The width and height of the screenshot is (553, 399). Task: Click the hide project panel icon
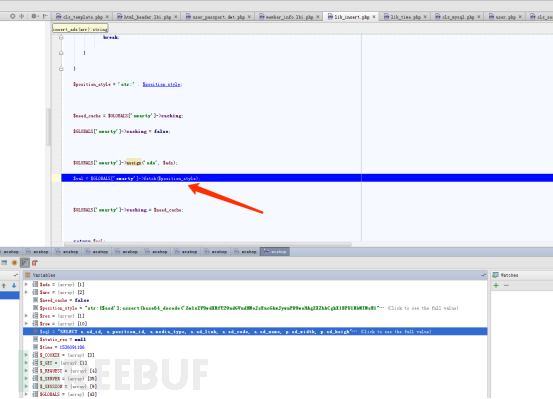pyautogui.click(x=45, y=16)
